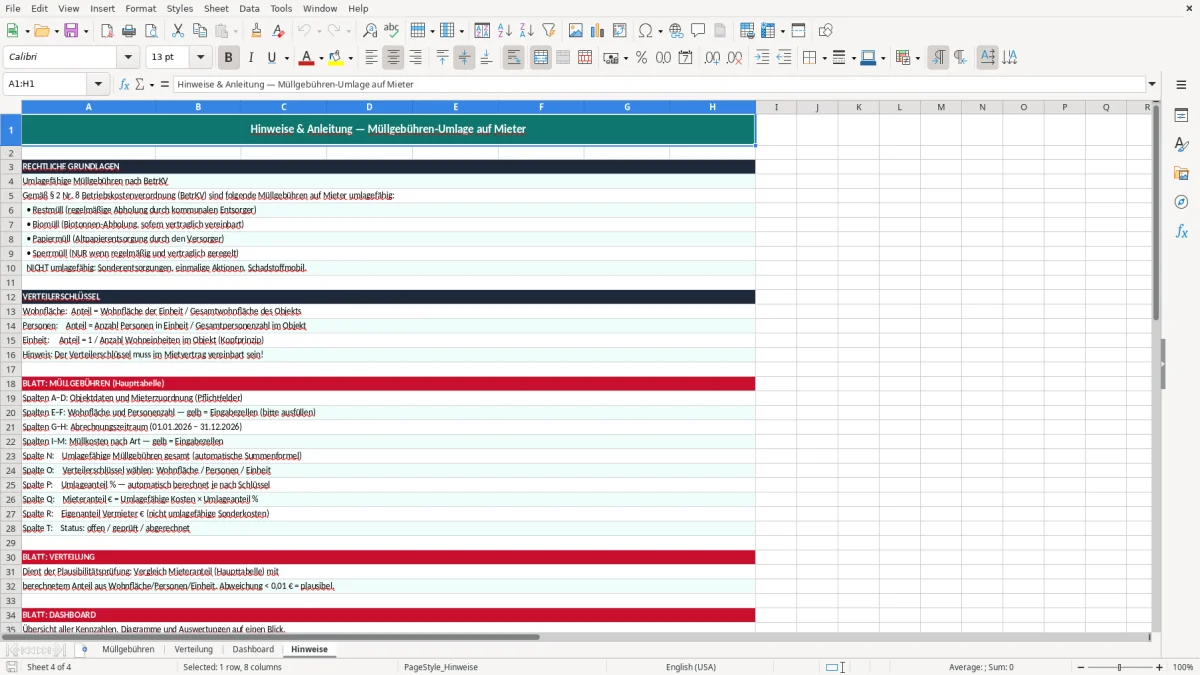
Task: Click the Save document icon
Action: point(71,31)
